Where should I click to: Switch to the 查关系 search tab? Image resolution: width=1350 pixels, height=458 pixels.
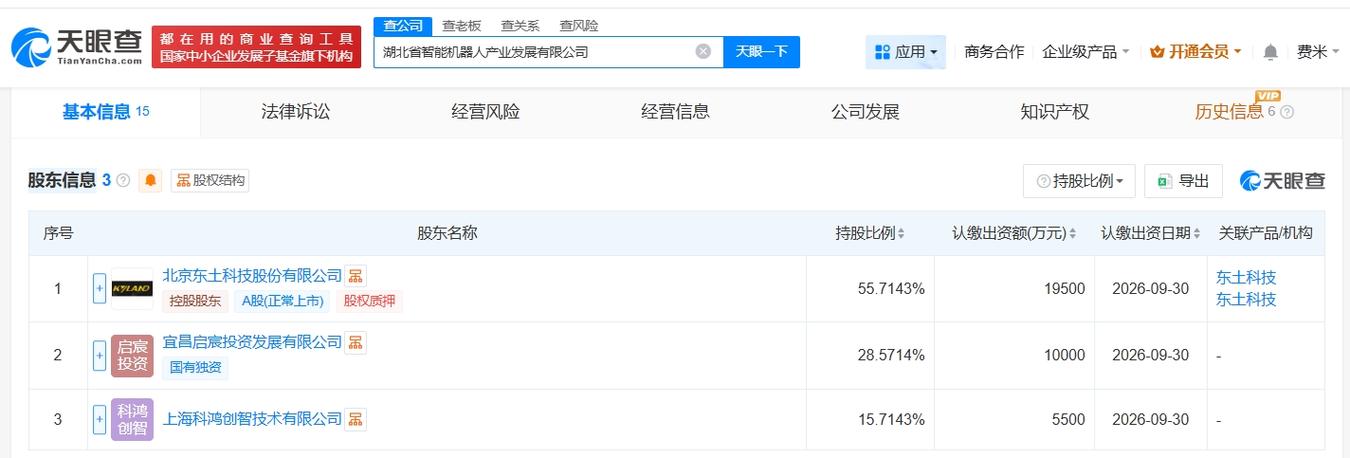[x=520, y=26]
